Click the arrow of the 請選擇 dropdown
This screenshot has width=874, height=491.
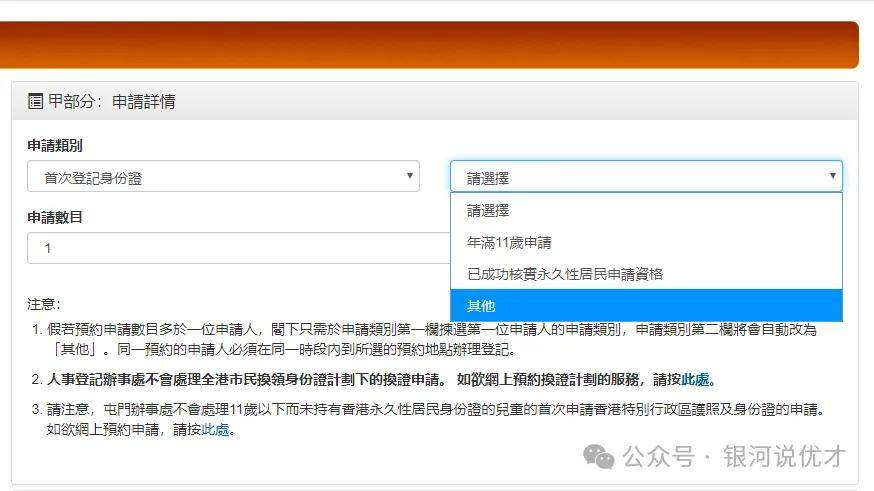(x=833, y=176)
